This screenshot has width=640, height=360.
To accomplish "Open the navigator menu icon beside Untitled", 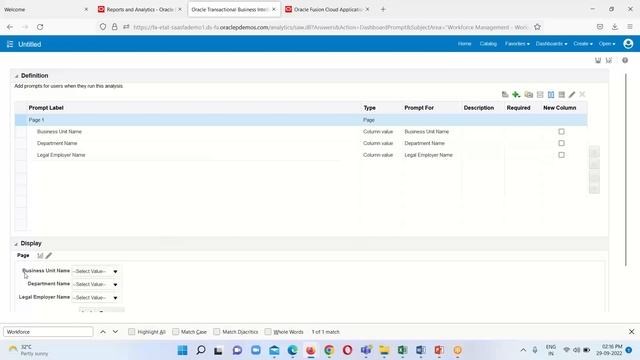I will coord(10,44).
